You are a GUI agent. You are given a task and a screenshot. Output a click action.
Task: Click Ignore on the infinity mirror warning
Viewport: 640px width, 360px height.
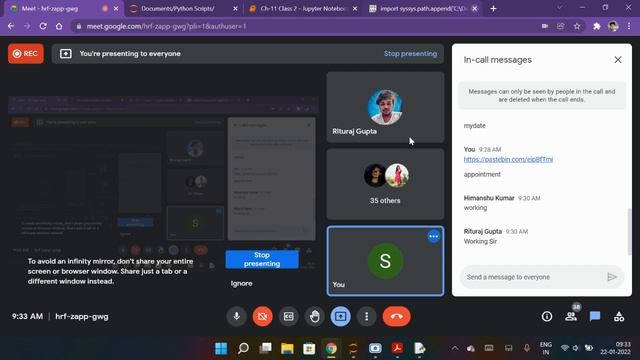coord(241,283)
